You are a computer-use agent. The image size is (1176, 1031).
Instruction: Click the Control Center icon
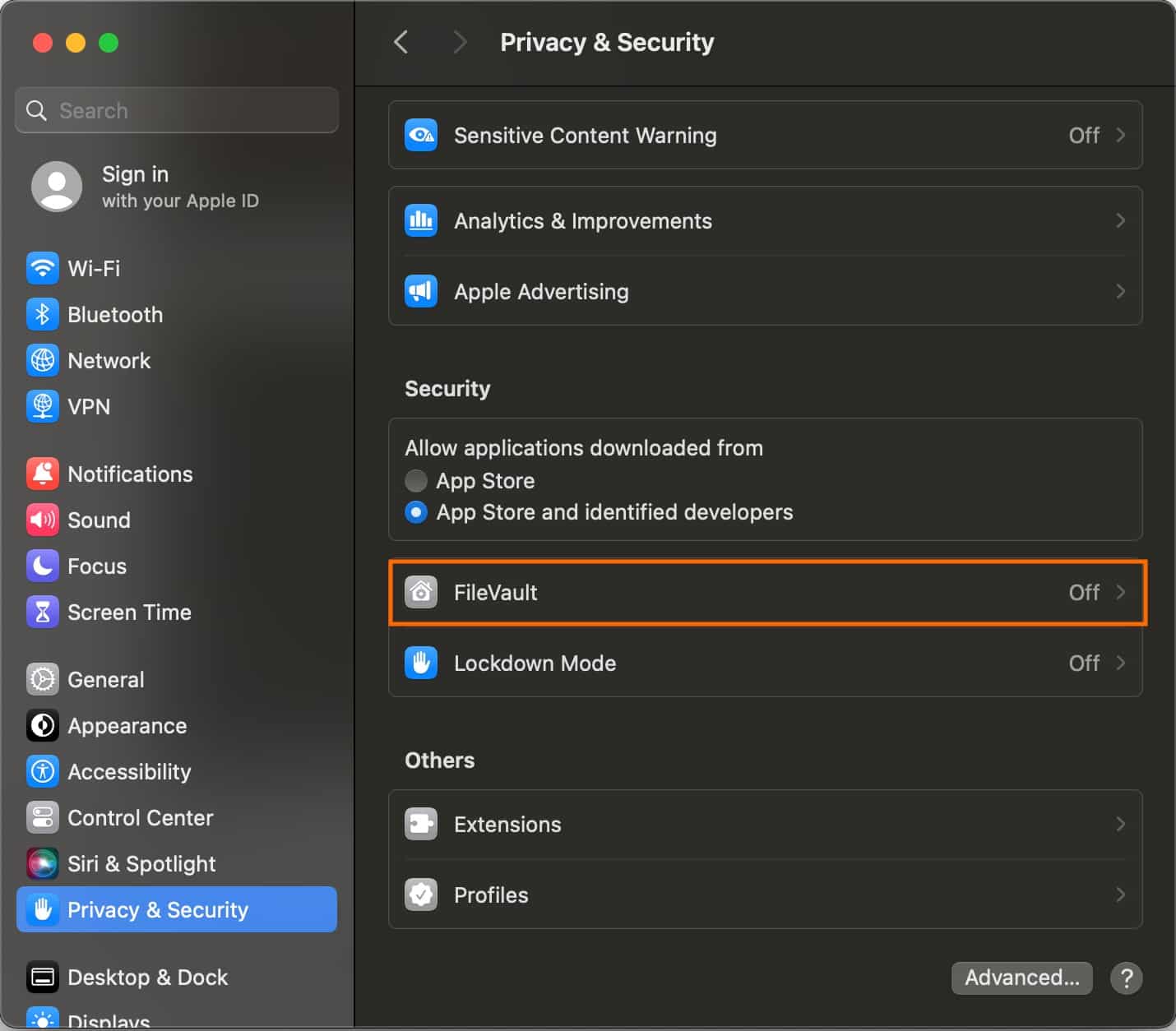42,817
